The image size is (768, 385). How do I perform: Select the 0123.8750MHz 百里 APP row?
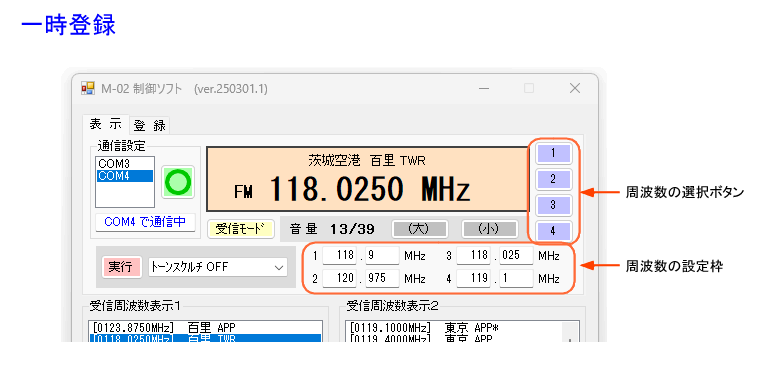(x=206, y=328)
